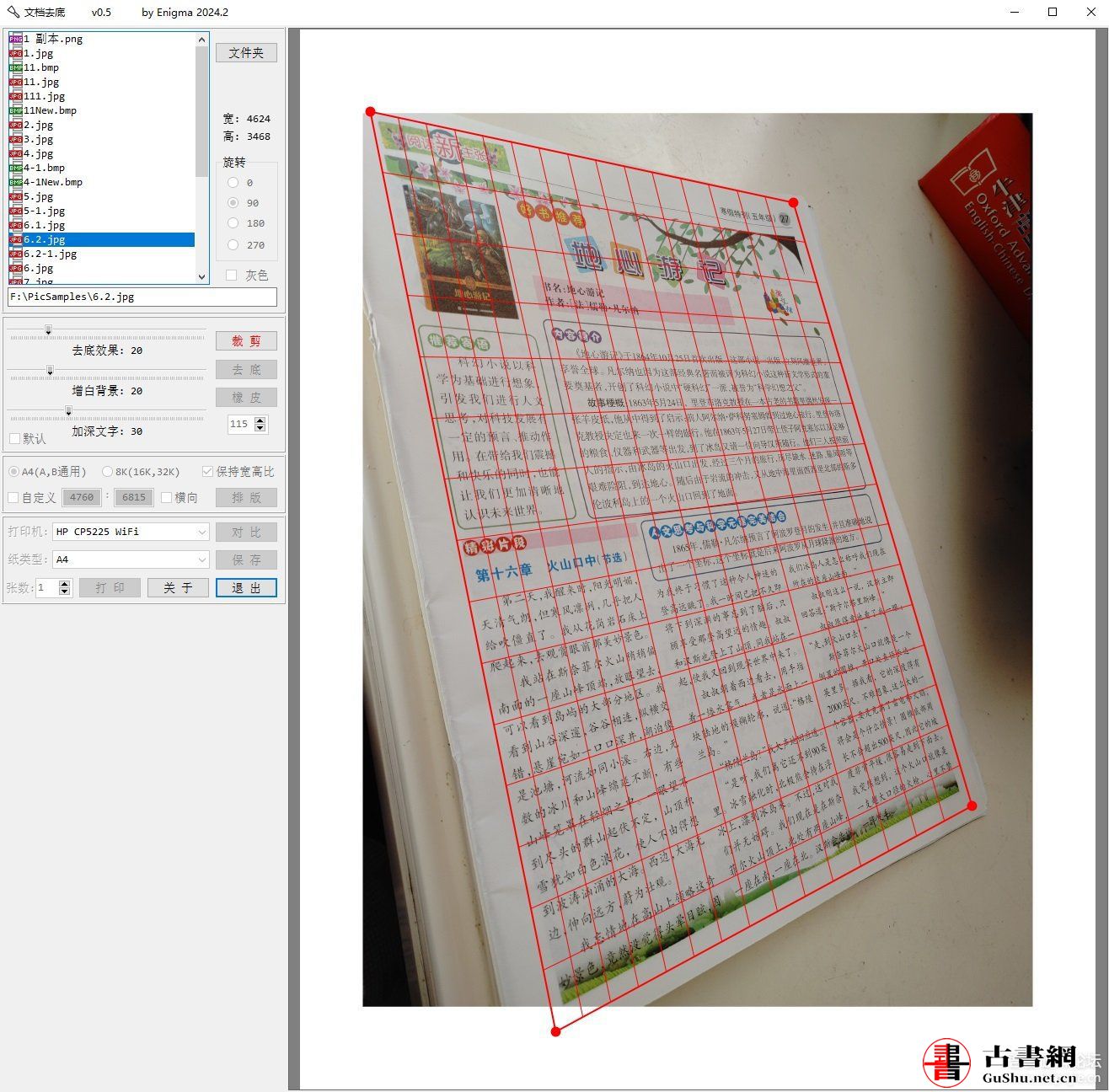Open the 打印机 printer dropdown
Screen dimensions: 1109x1092
[201, 532]
